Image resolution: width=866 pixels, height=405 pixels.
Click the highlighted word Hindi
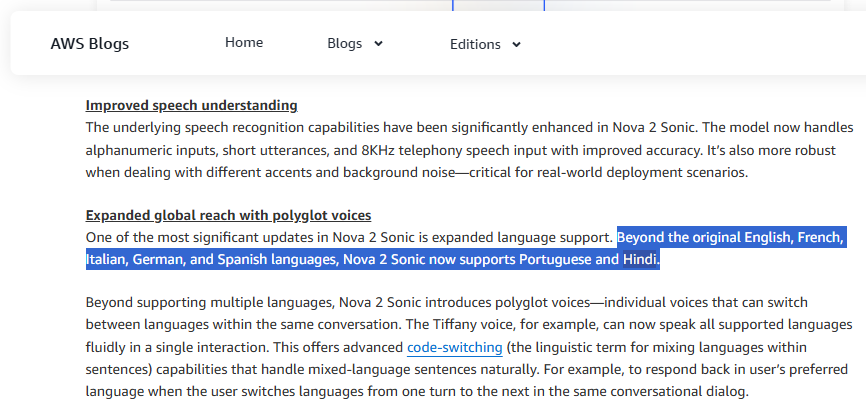click(x=640, y=259)
